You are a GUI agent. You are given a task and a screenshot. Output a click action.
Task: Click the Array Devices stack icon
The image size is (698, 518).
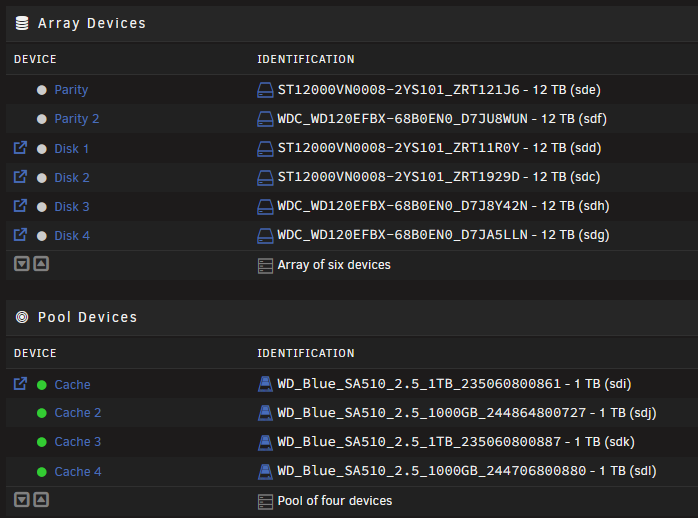click(22, 23)
